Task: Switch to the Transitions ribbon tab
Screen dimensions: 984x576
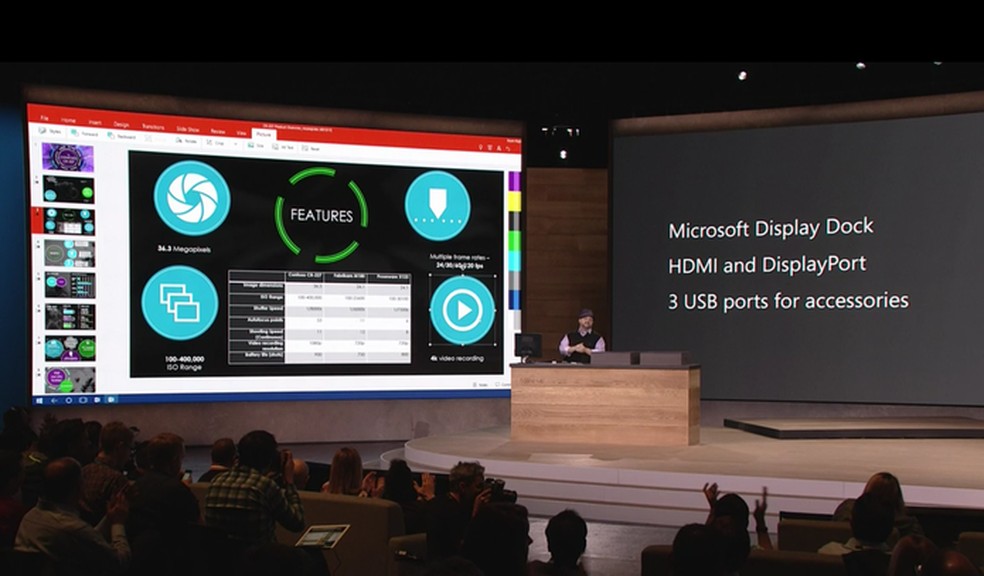Action: click(x=155, y=126)
